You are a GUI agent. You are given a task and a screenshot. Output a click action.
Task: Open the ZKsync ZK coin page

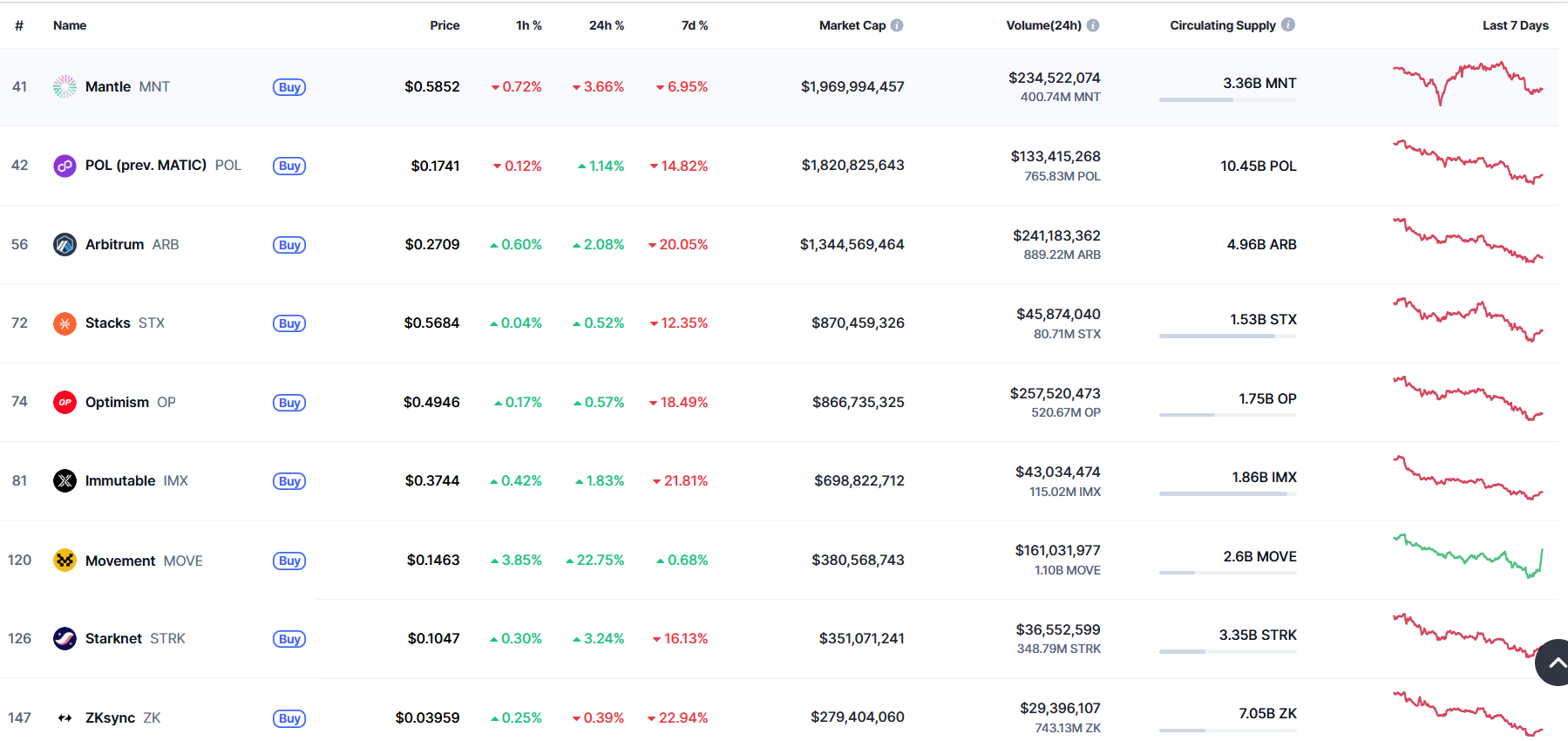pyautogui.click(x=123, y=717)
